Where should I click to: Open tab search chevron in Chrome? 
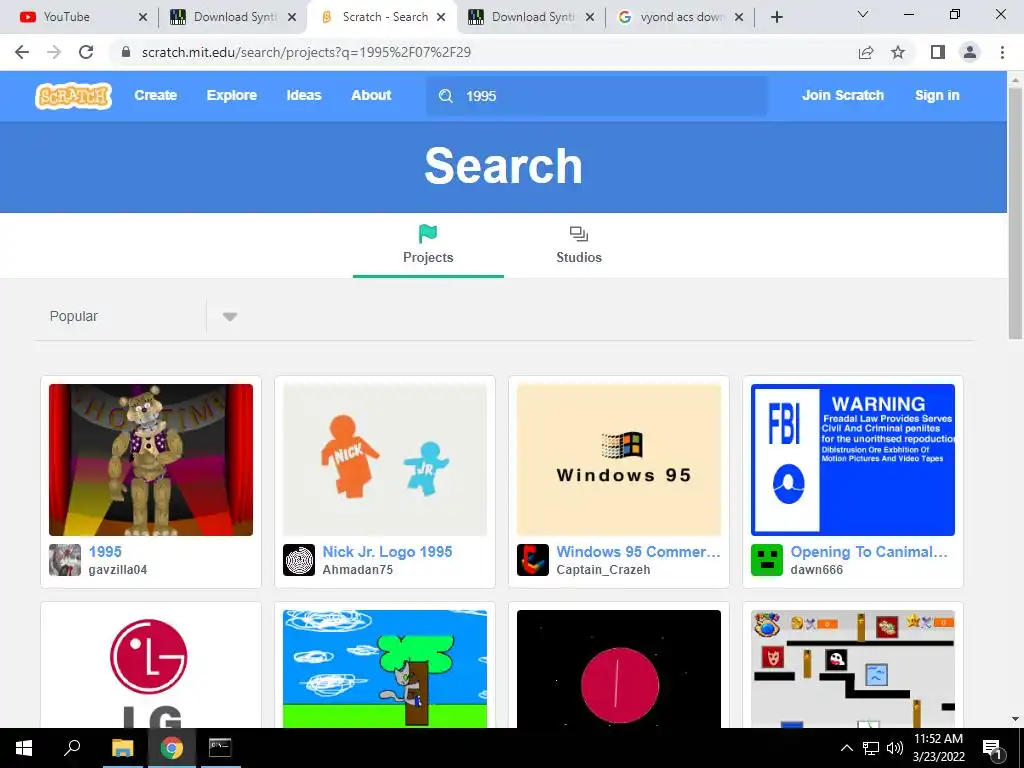(863, 14)
